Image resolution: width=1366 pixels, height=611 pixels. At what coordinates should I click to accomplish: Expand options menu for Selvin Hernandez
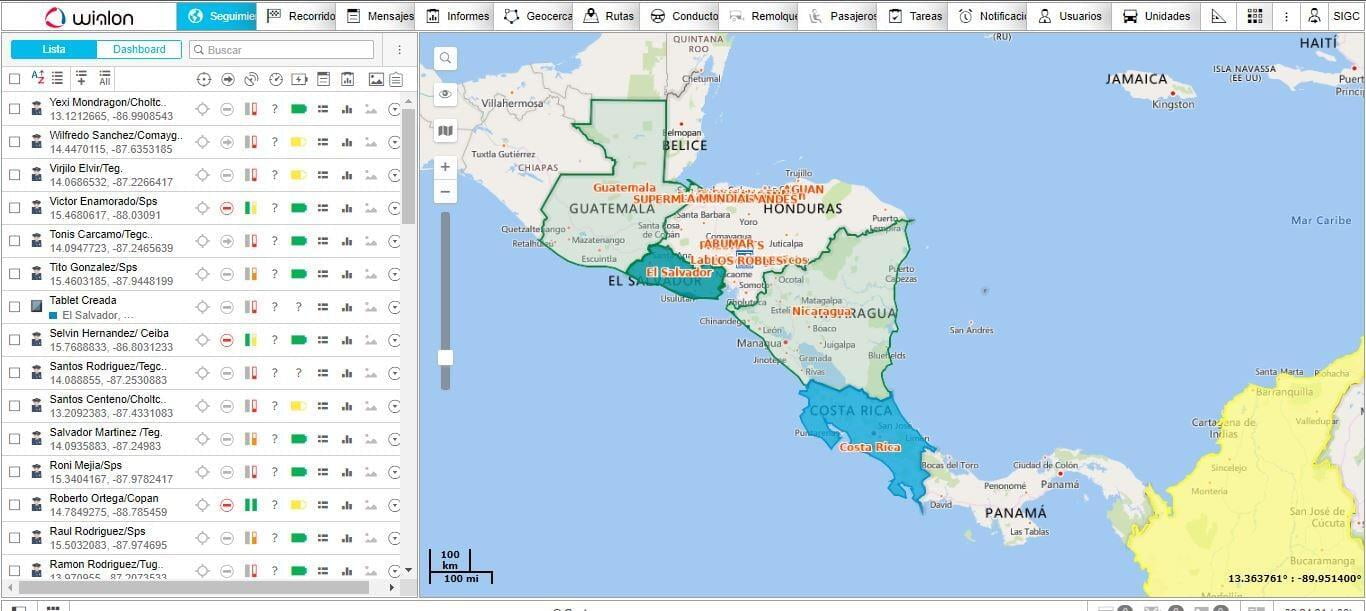394,340
